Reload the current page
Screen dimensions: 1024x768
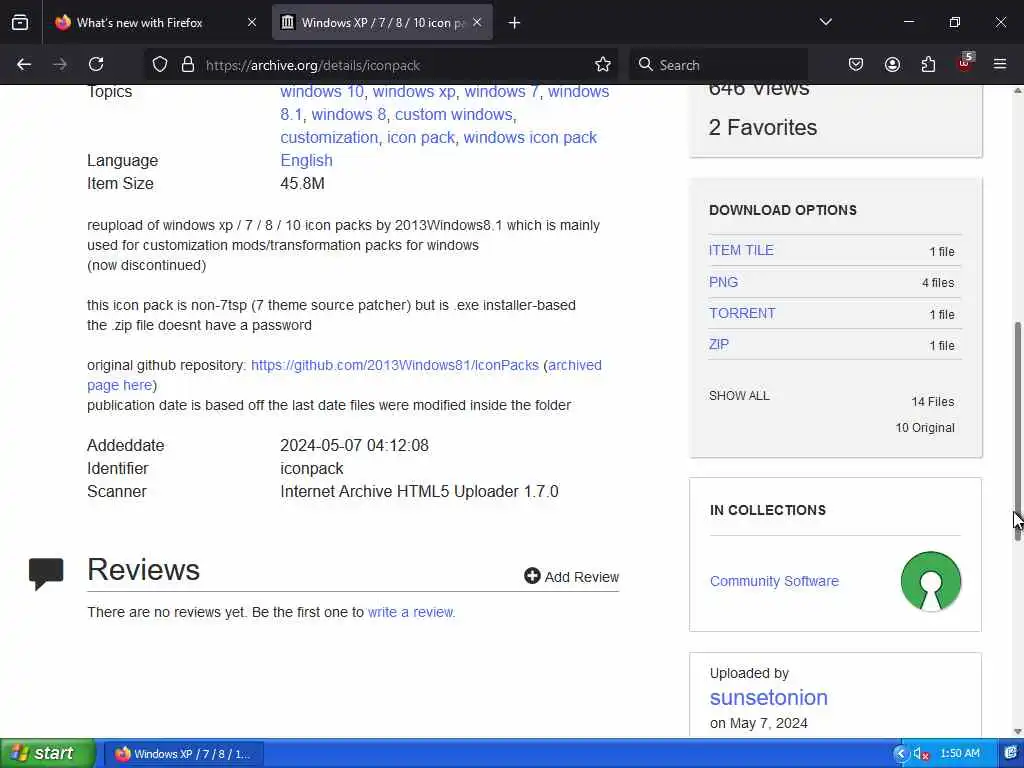pos(96,64)
